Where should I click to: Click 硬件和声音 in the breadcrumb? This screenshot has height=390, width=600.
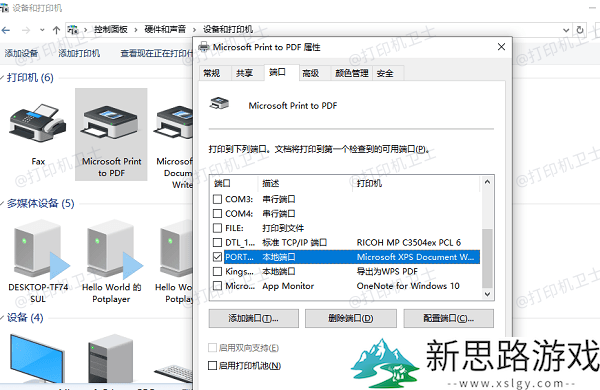point(165,29)
